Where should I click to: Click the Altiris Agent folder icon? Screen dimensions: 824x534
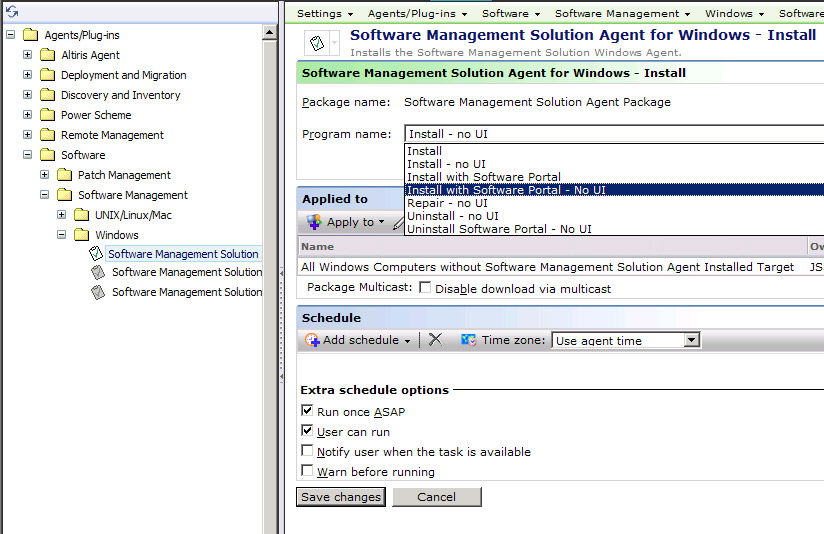tap(47, 55)
